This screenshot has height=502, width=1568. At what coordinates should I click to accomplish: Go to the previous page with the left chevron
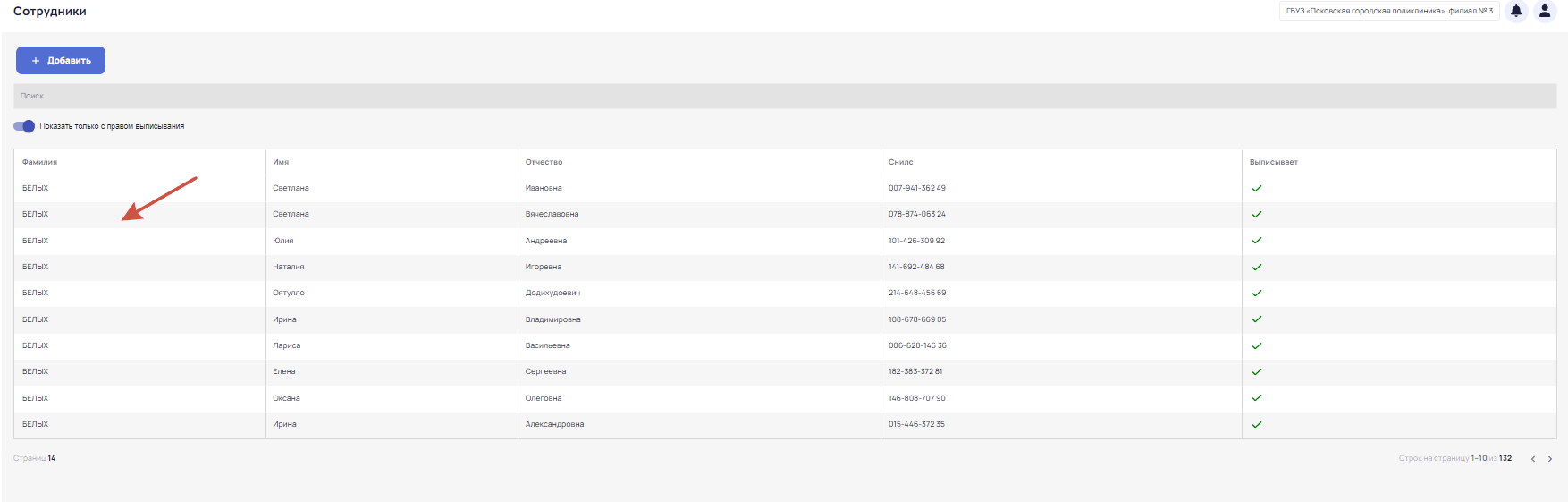pyautogui.click(x=1533, y=459)
